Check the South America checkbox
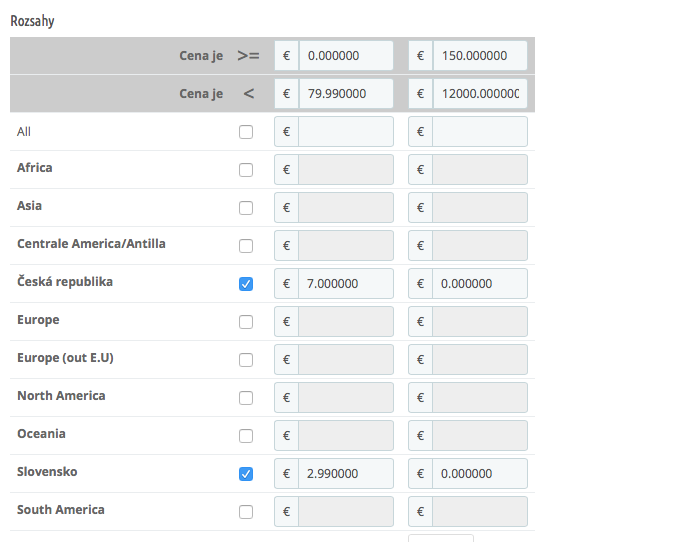The height and width of the screenshot is (542, 675). pyautogui.click(x=246, y=512)
